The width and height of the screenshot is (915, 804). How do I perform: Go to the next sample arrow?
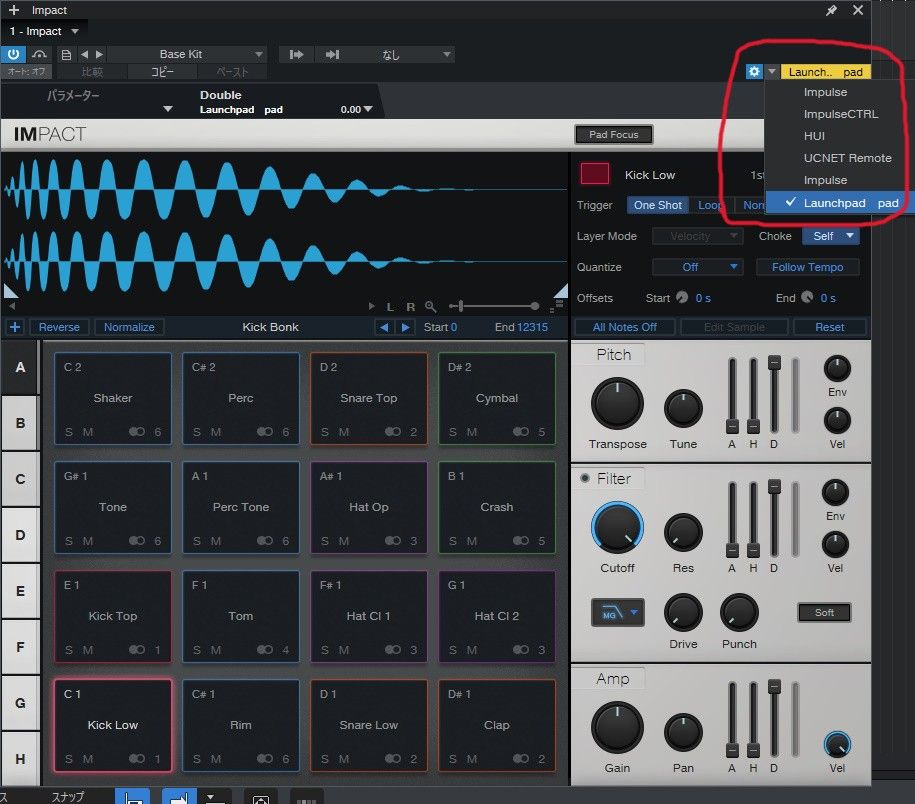tap(405, 327)
